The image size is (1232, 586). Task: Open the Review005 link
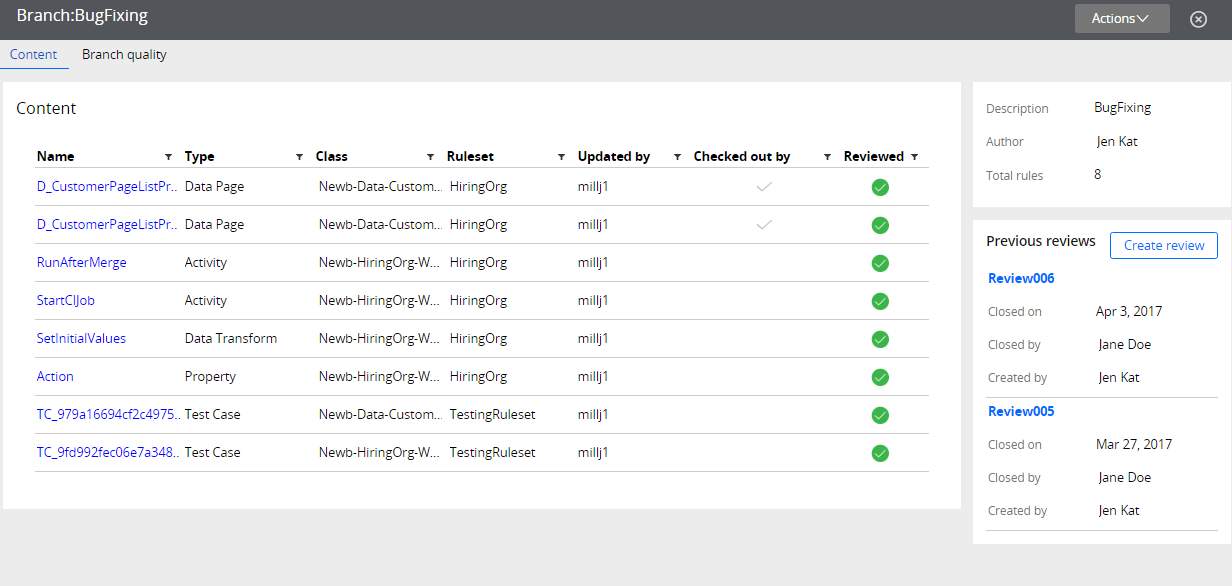(x=1021, y=411)
